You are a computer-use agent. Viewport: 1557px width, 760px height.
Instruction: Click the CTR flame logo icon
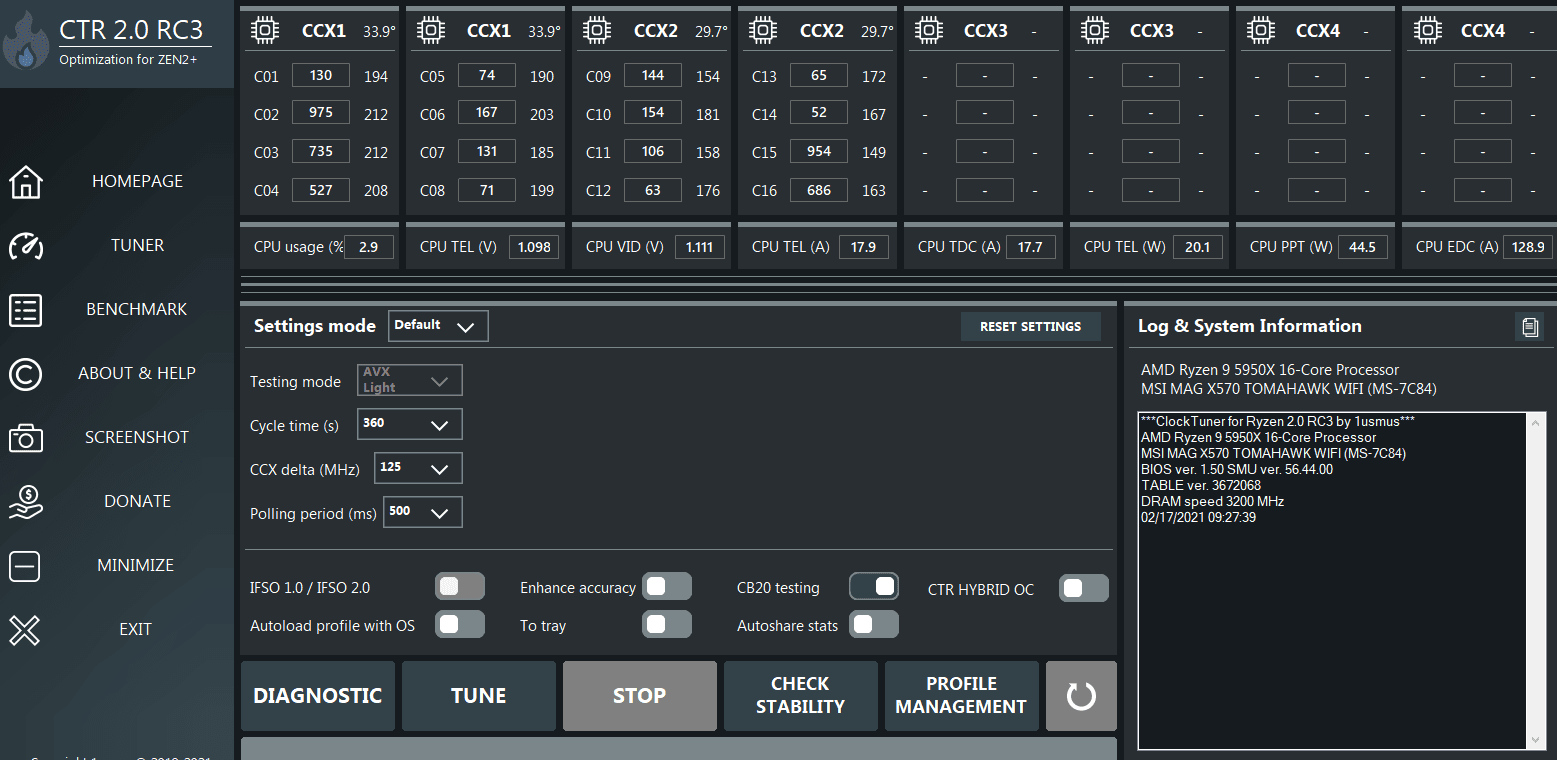click(x=26, y=41)
